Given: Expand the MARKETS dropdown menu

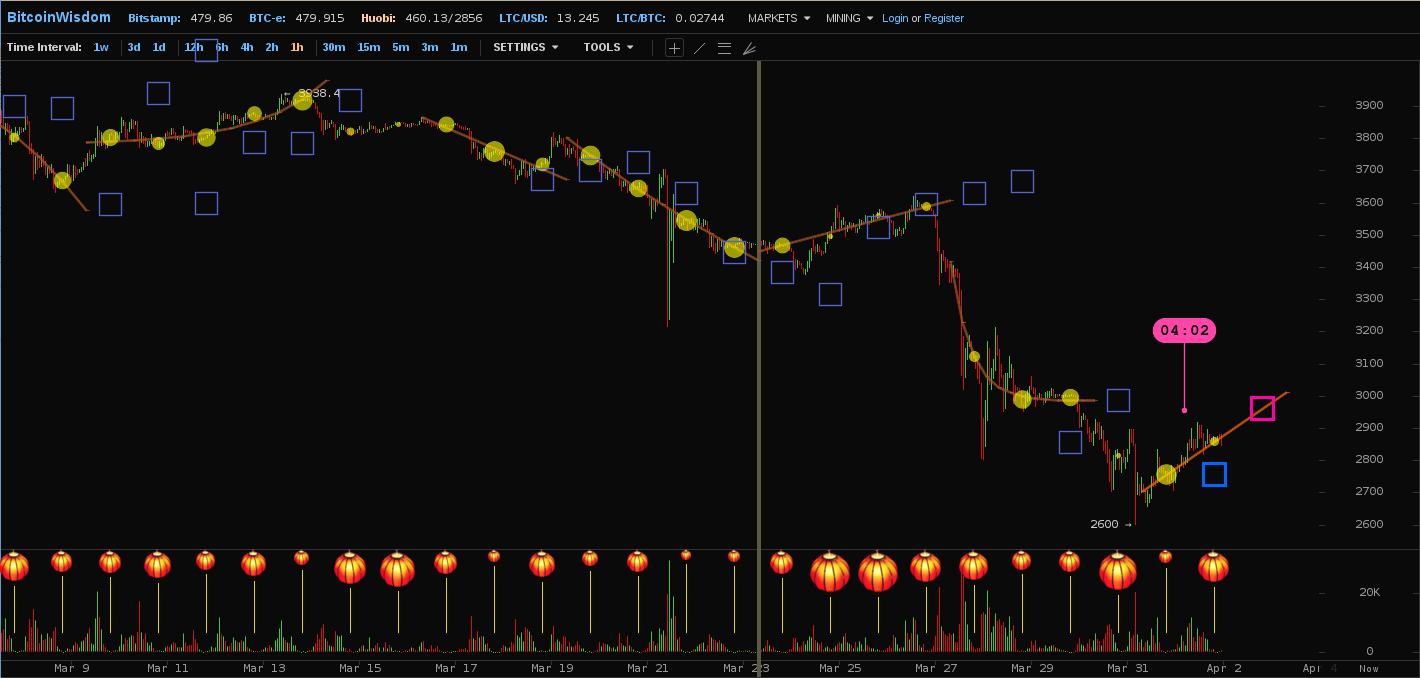Looking at the screenshot, I should (778, 18).
